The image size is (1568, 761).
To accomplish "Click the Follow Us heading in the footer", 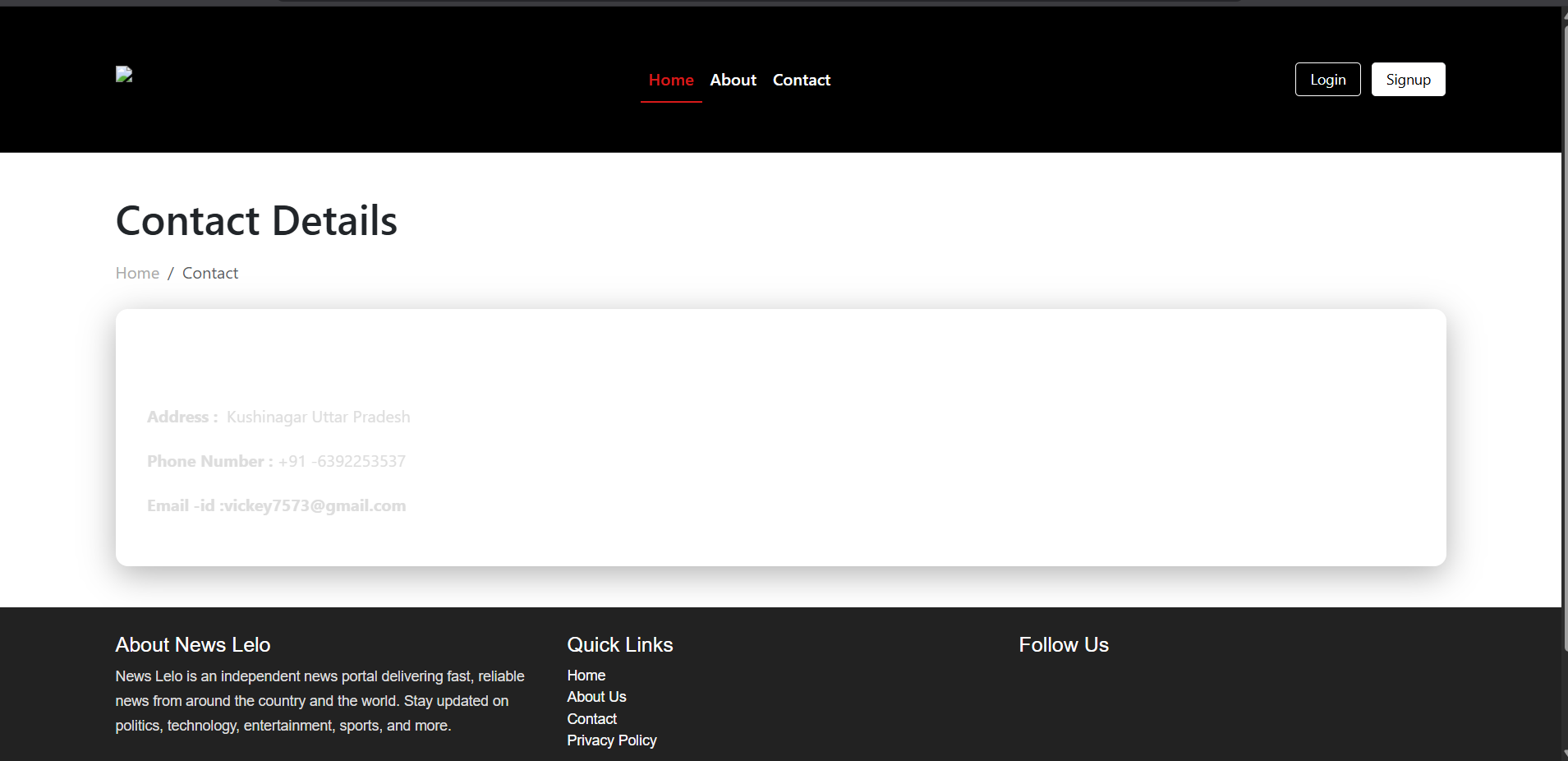I will (x=1063, y=645).
